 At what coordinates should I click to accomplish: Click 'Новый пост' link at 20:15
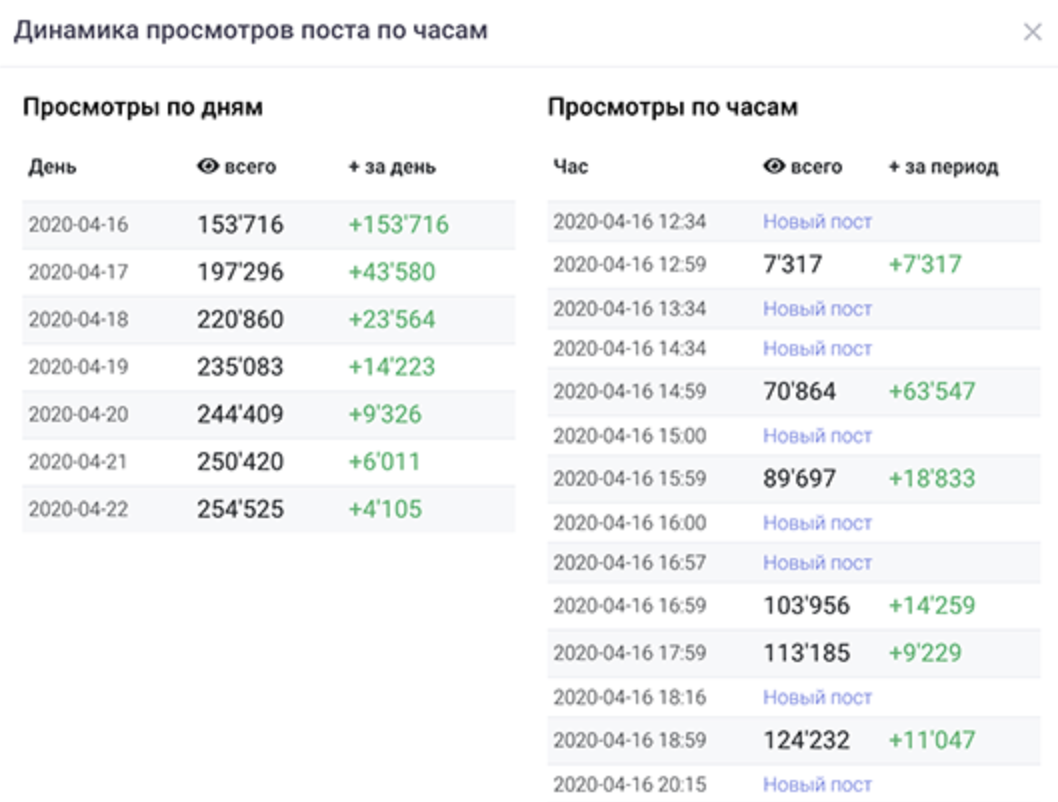[817, 785]
